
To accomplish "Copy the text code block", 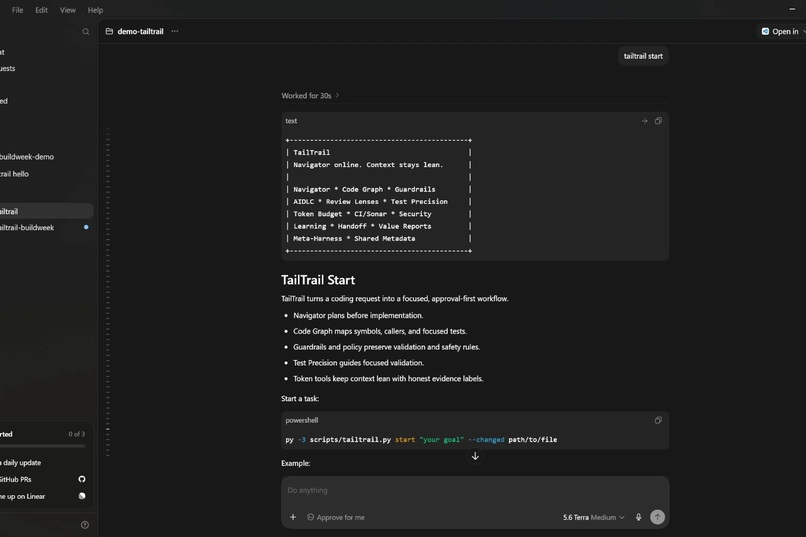I will coord(658,121).
